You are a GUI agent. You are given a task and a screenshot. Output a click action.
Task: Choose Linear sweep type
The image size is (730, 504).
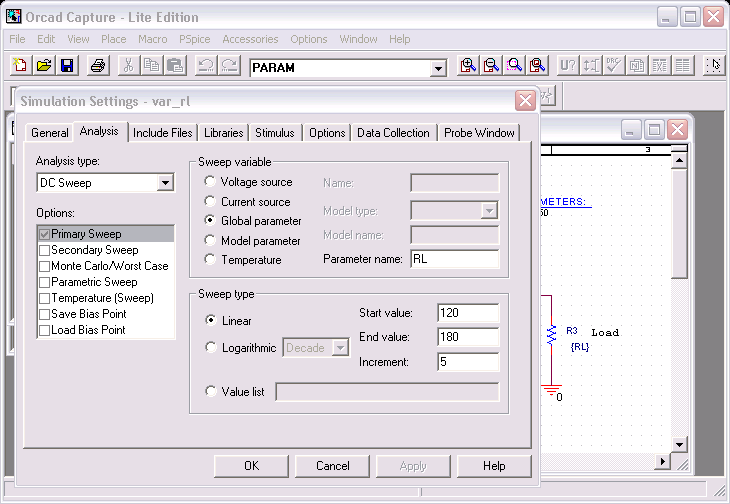click(211, 320)
